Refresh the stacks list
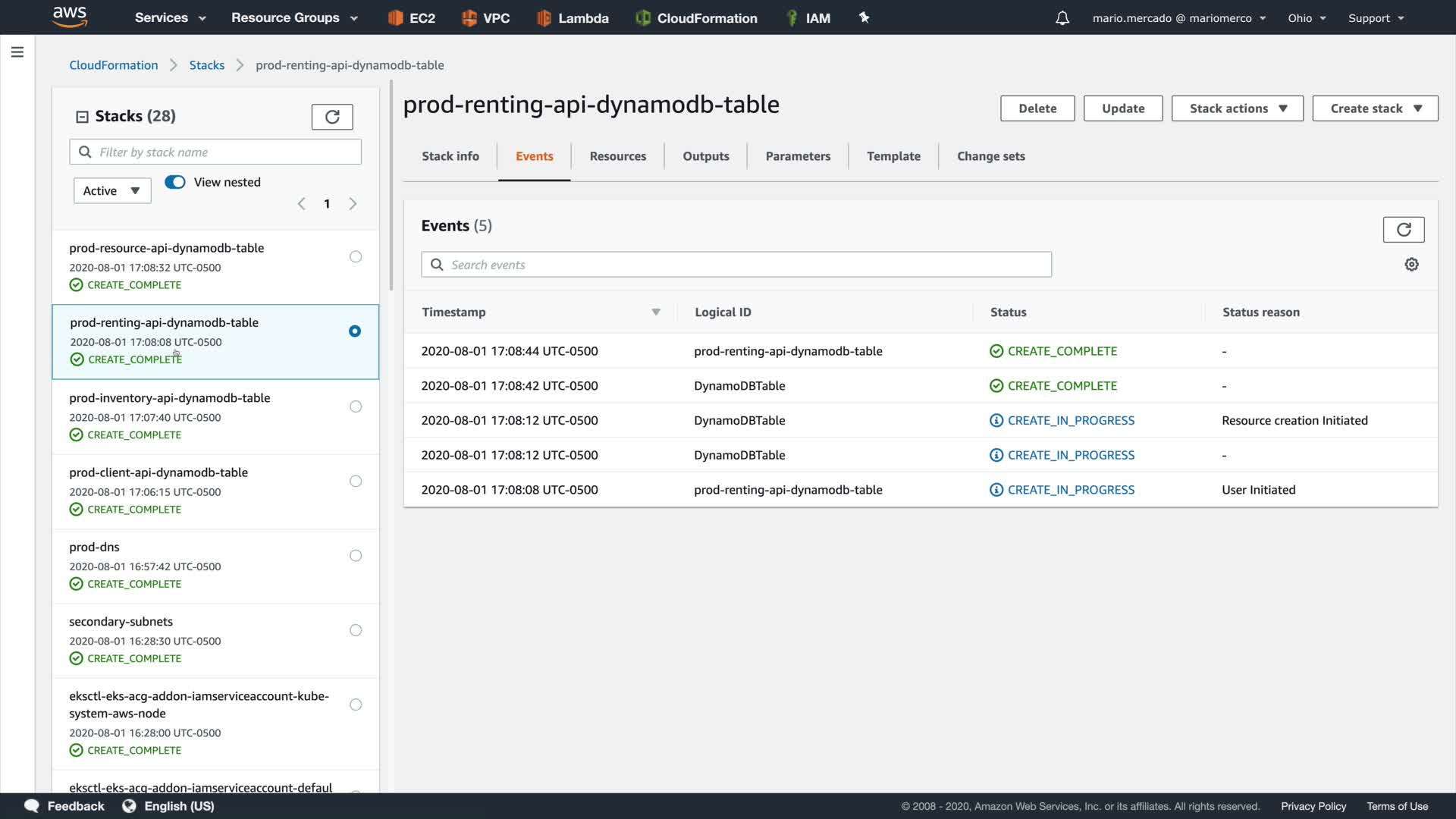1456x819 pixels. click(x=332, y=117)
